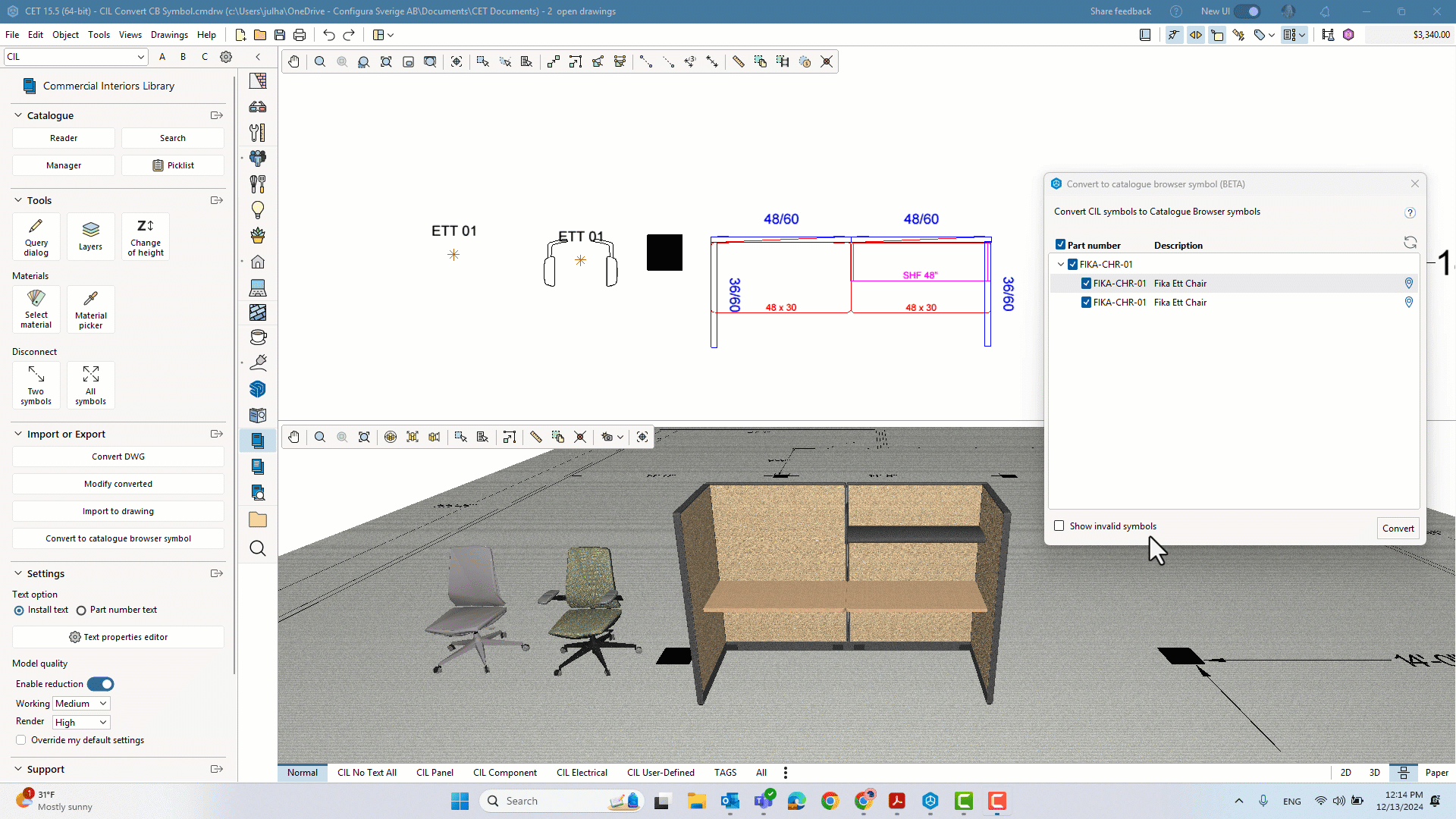The width and height of the screenshot is (1456, 819).
Task: Locate the first FIKA-CHR-01 Fika Ett Chair symbol
Action: click(x=1409, y=283)
